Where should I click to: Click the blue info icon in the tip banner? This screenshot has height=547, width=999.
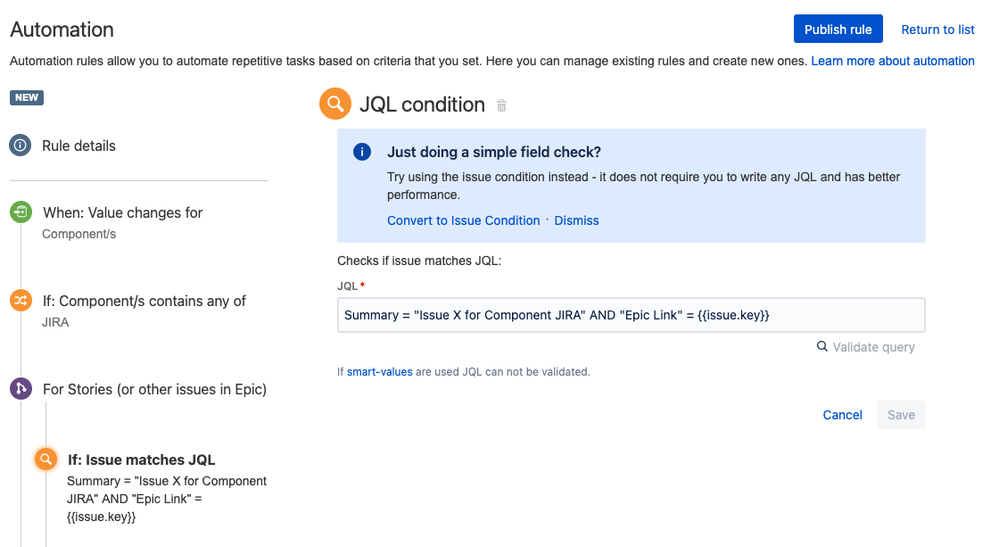tap(362, 153)
